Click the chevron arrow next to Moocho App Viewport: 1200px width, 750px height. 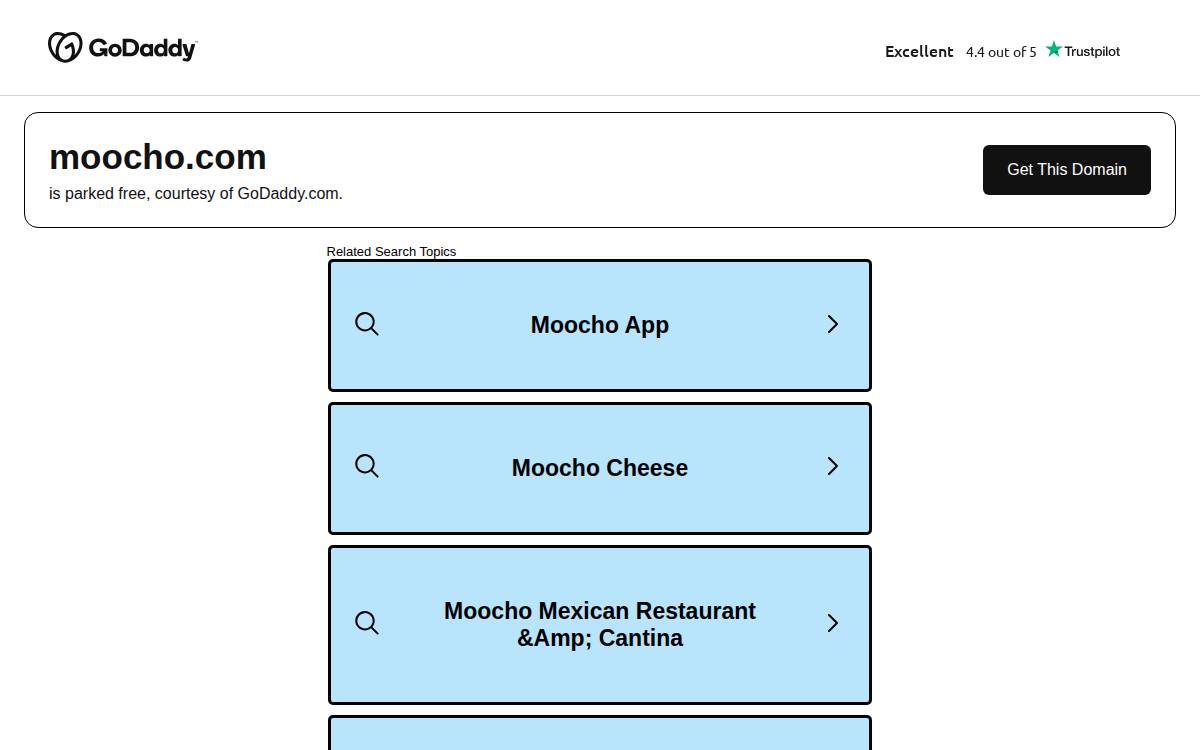[832, 324]
